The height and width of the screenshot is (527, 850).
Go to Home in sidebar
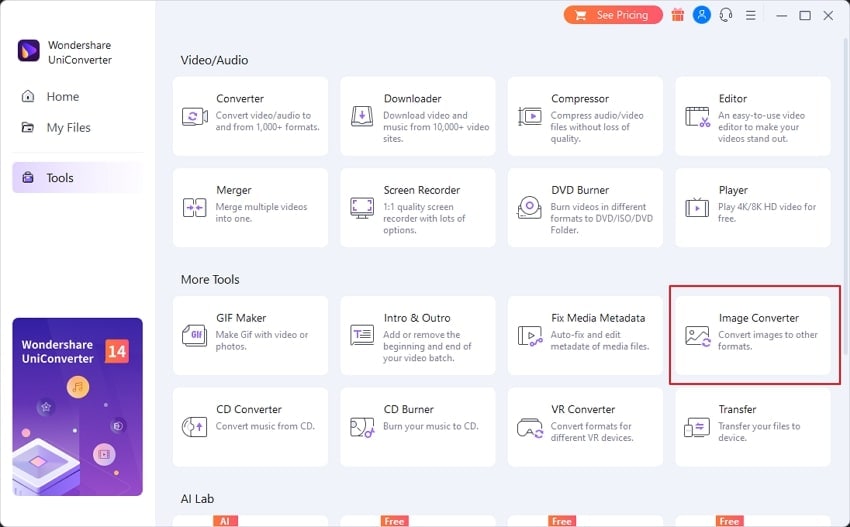tap(78, 97)
